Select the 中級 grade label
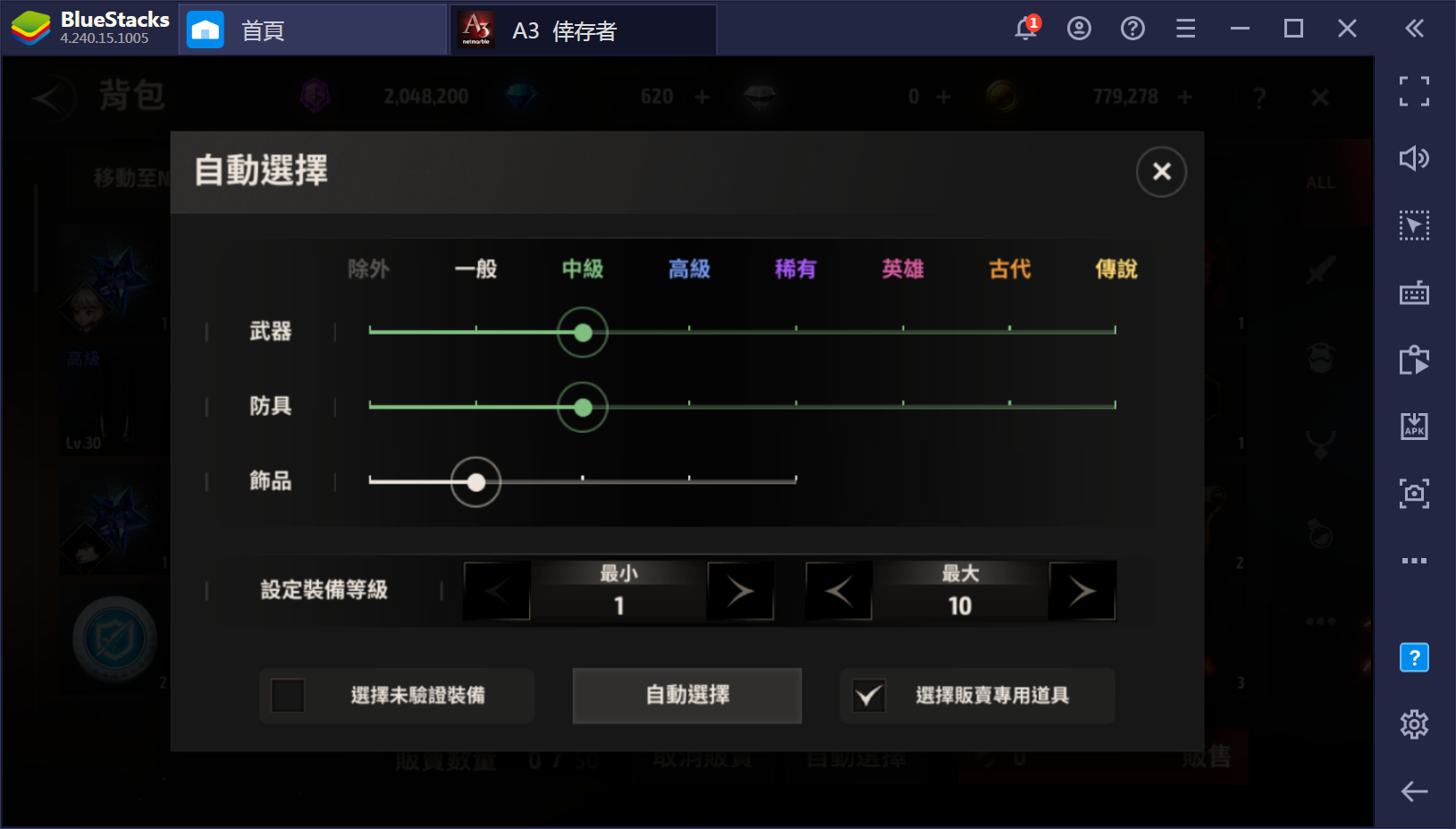 [583, 269]
